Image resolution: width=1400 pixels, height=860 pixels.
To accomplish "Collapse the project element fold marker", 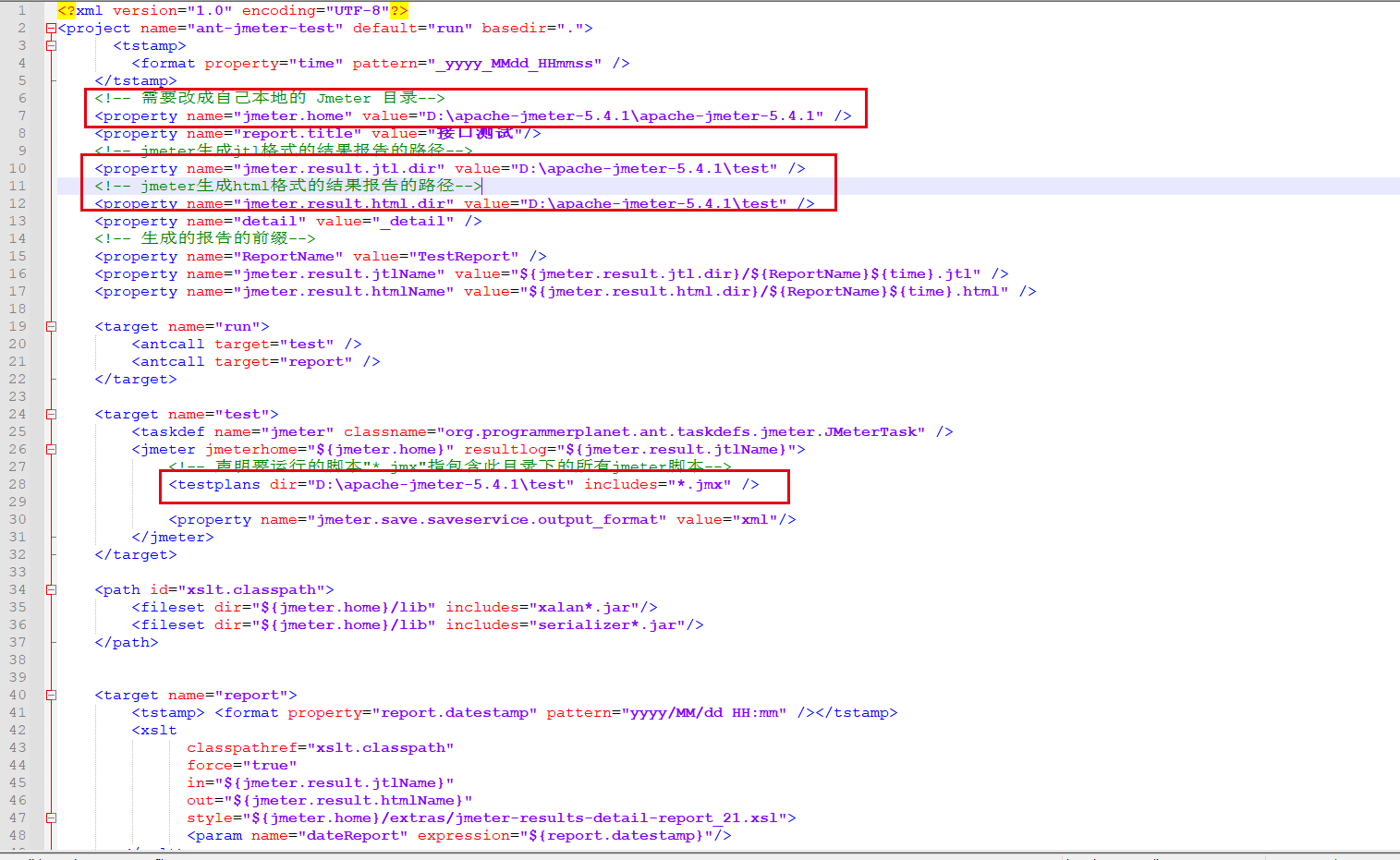I will [x=51, y=28].
